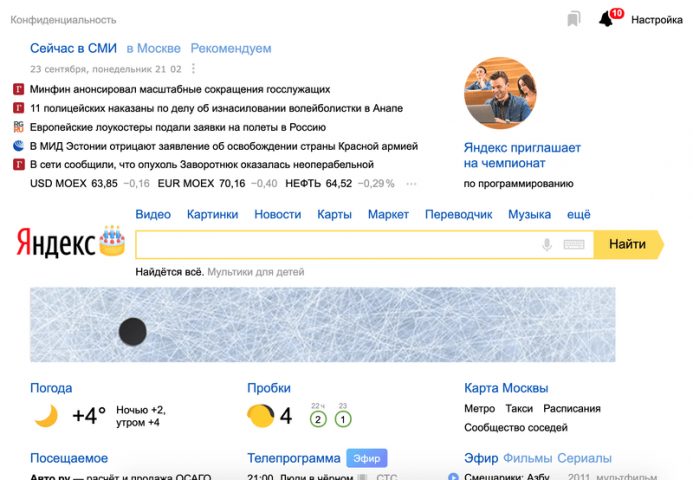
Task: Open the Конфиденциальность link
Action: coord(63,20)
